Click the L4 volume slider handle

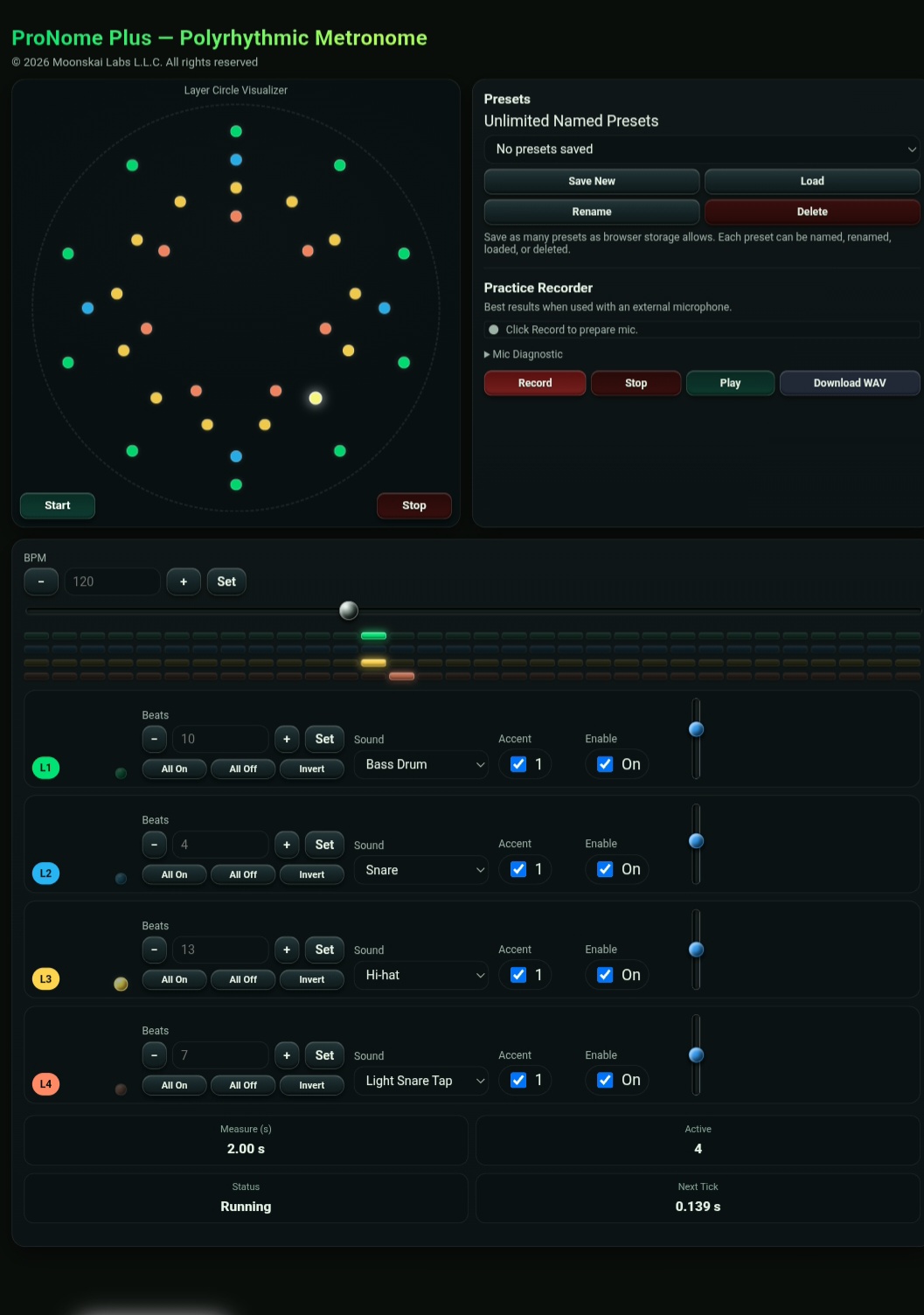pos(696,1055)
